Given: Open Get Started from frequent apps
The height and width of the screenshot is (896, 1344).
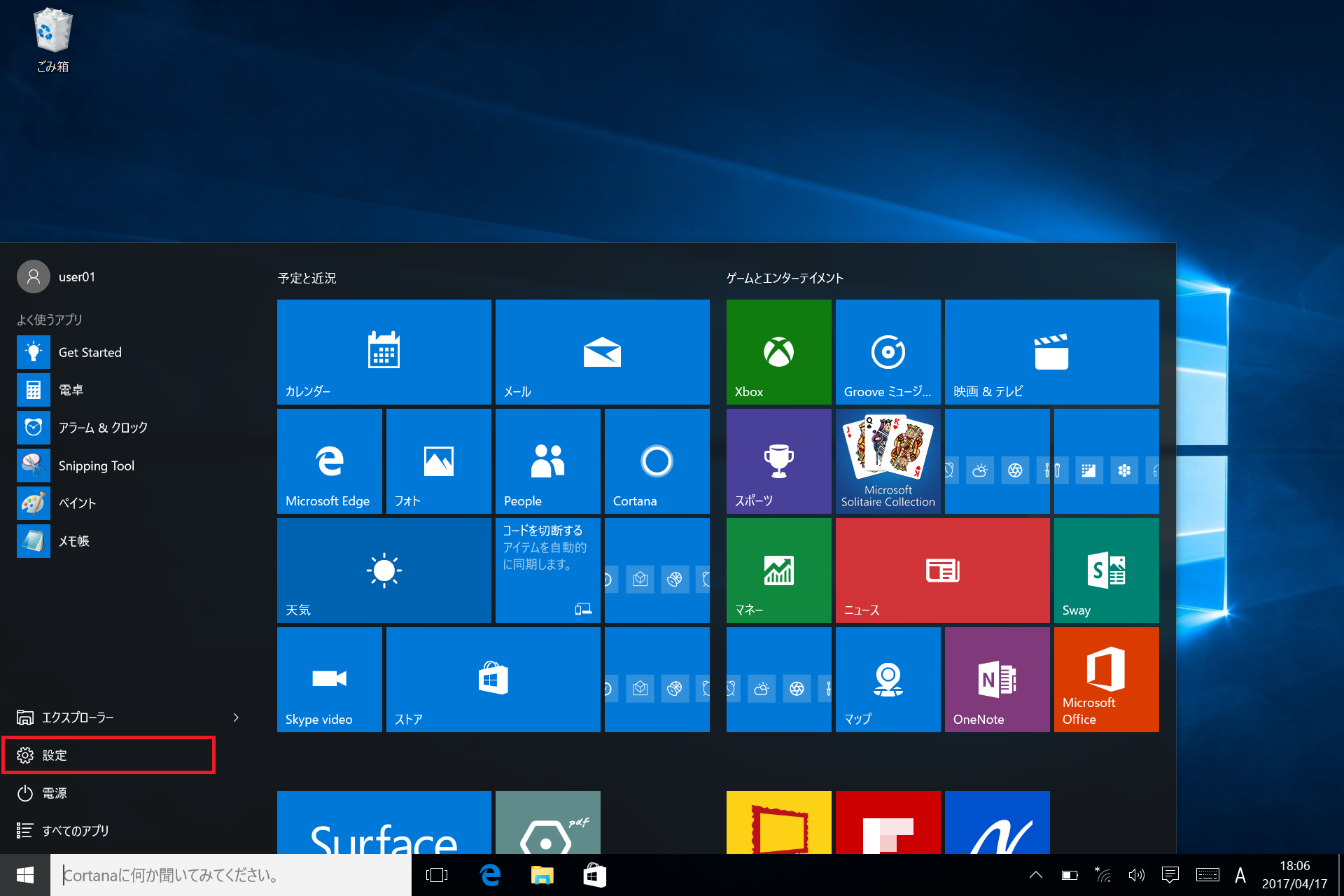Looking at the screenshot, I should click(x=126, y=352).
